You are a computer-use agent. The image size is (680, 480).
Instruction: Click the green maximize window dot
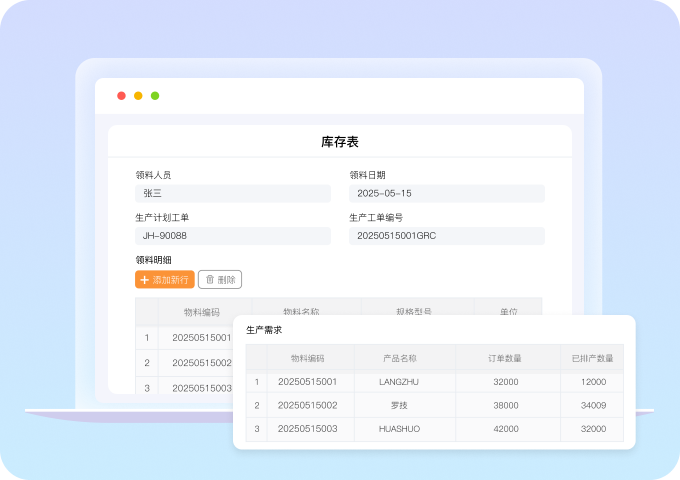155,96
